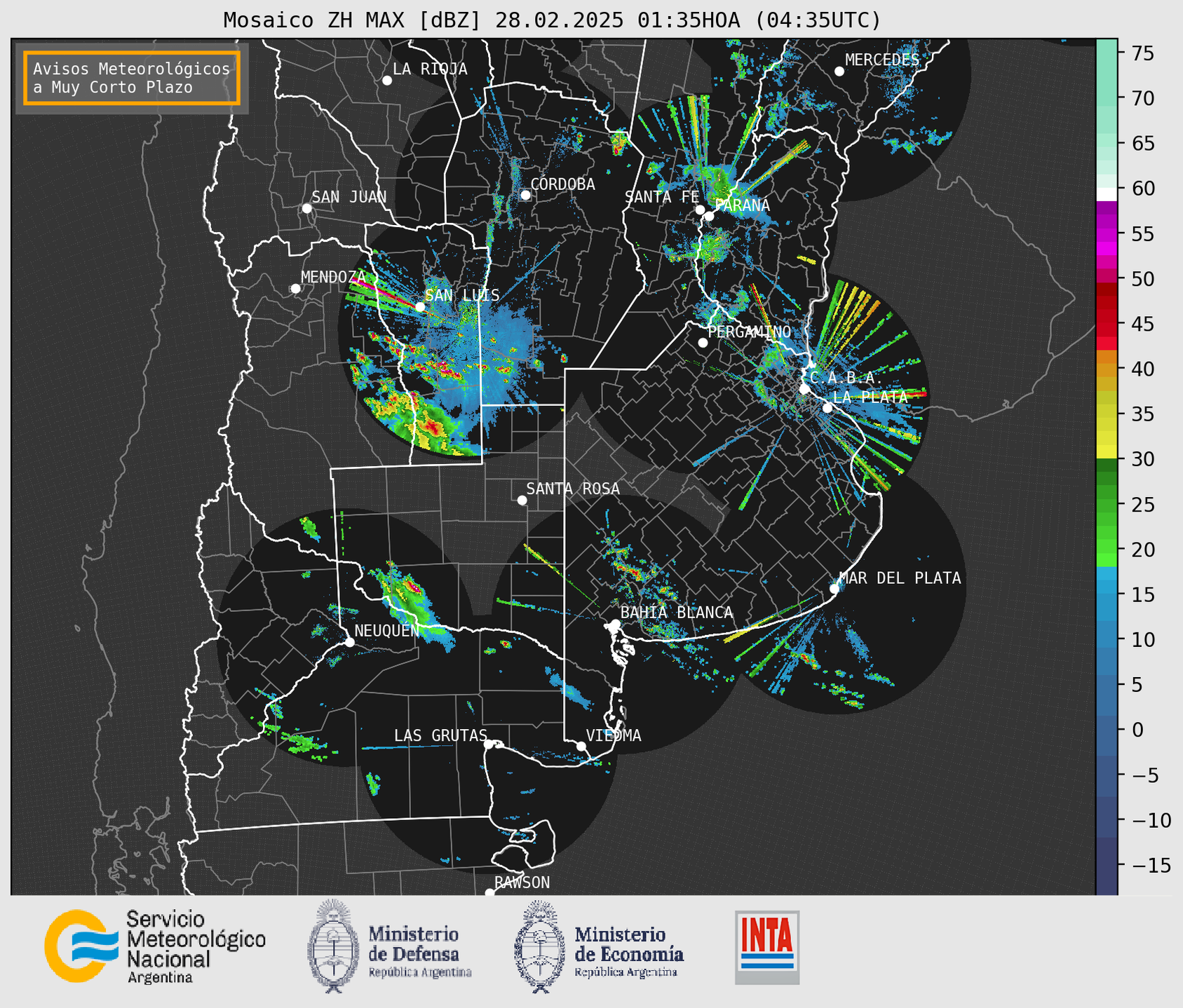Click the INTA logo
Screen dimensions: 1183x1008
click(767, 947)
